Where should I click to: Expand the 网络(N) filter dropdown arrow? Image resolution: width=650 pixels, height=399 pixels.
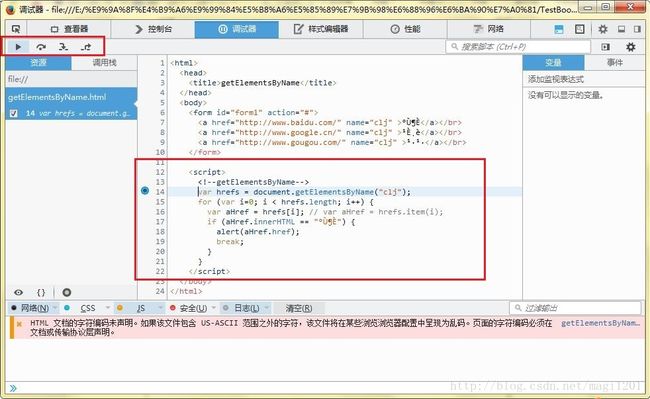[x=55, y=308]
